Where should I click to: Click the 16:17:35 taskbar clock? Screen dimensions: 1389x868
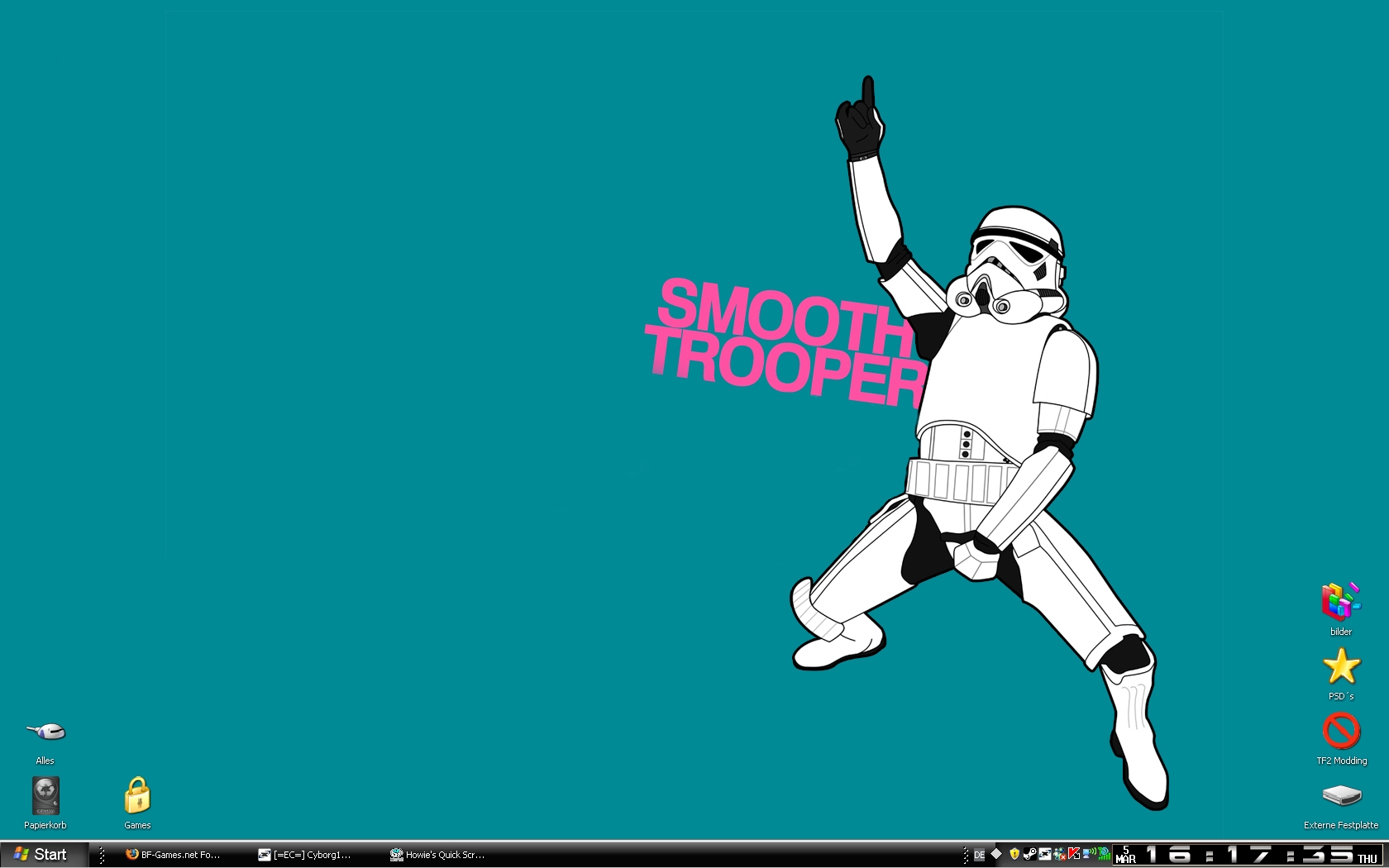tap(1249, 855)
